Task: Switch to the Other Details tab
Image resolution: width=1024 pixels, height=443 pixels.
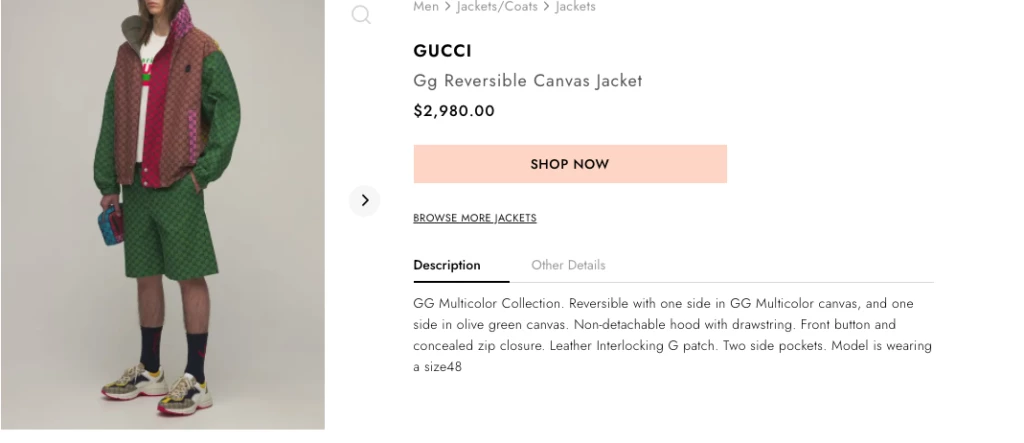Action: tap(568, 265)
